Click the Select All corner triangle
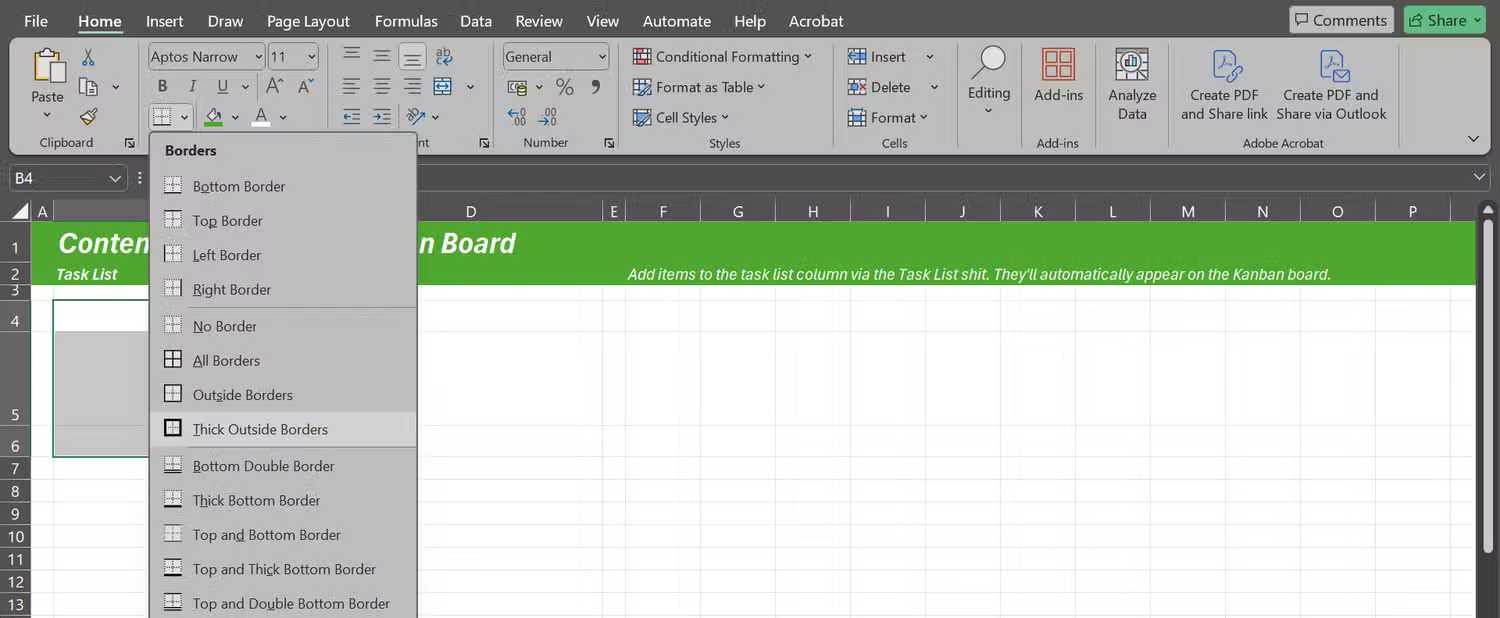 [x=20, y=212]
